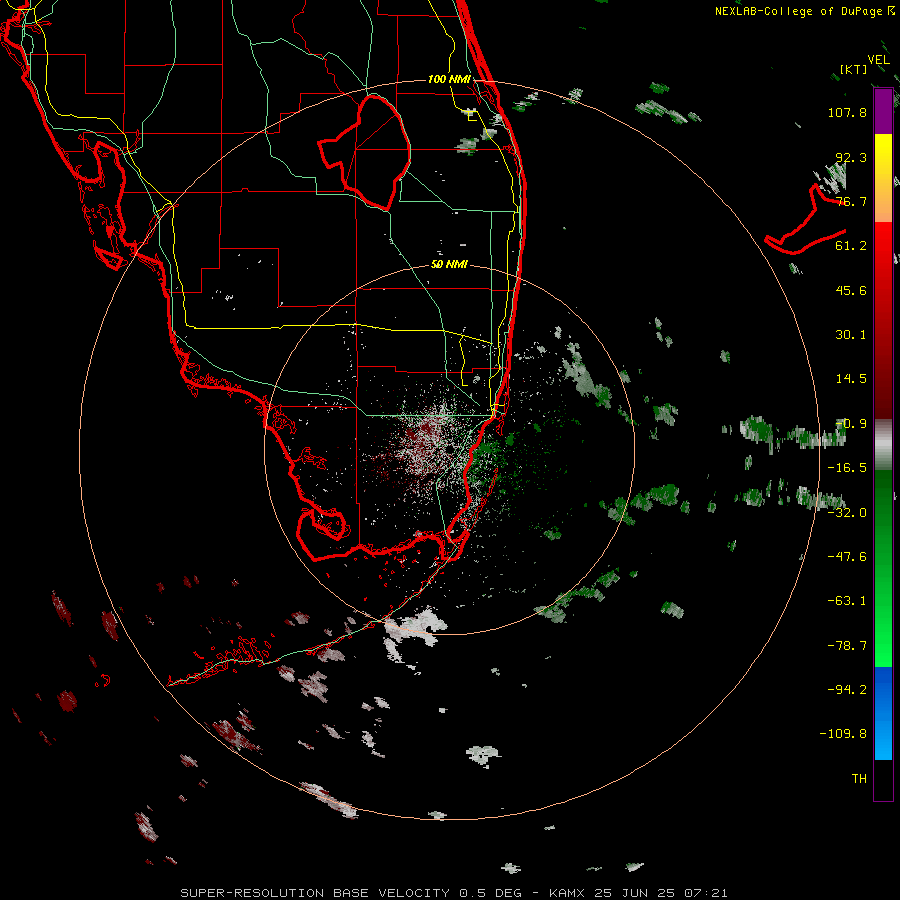Click the 107.8 velocity scale value
900x900 pixels.
[x=847, y=112]
